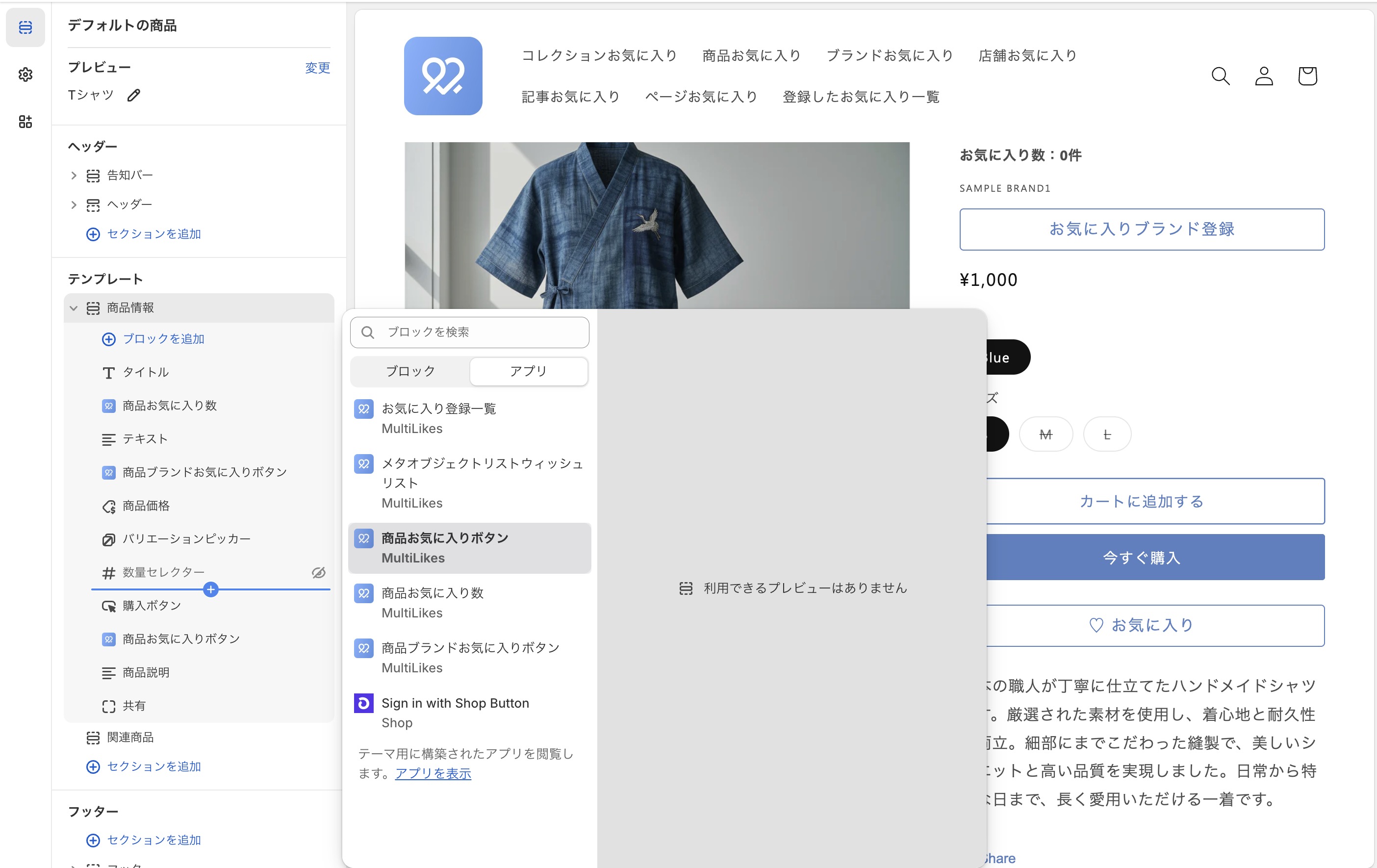Switch to the アプリ tab

[x=528, y=371]
